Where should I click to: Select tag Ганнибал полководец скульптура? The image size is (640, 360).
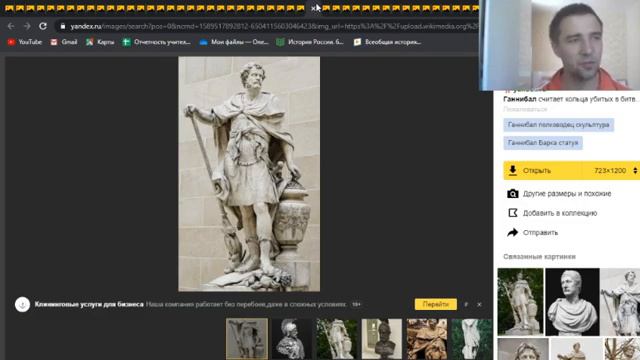pos(558,125)
